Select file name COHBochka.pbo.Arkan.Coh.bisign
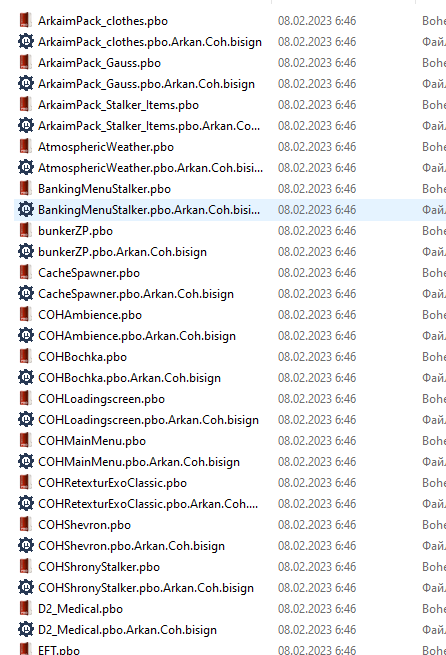This screenshot has height=655, width=446. pos(129,378)
